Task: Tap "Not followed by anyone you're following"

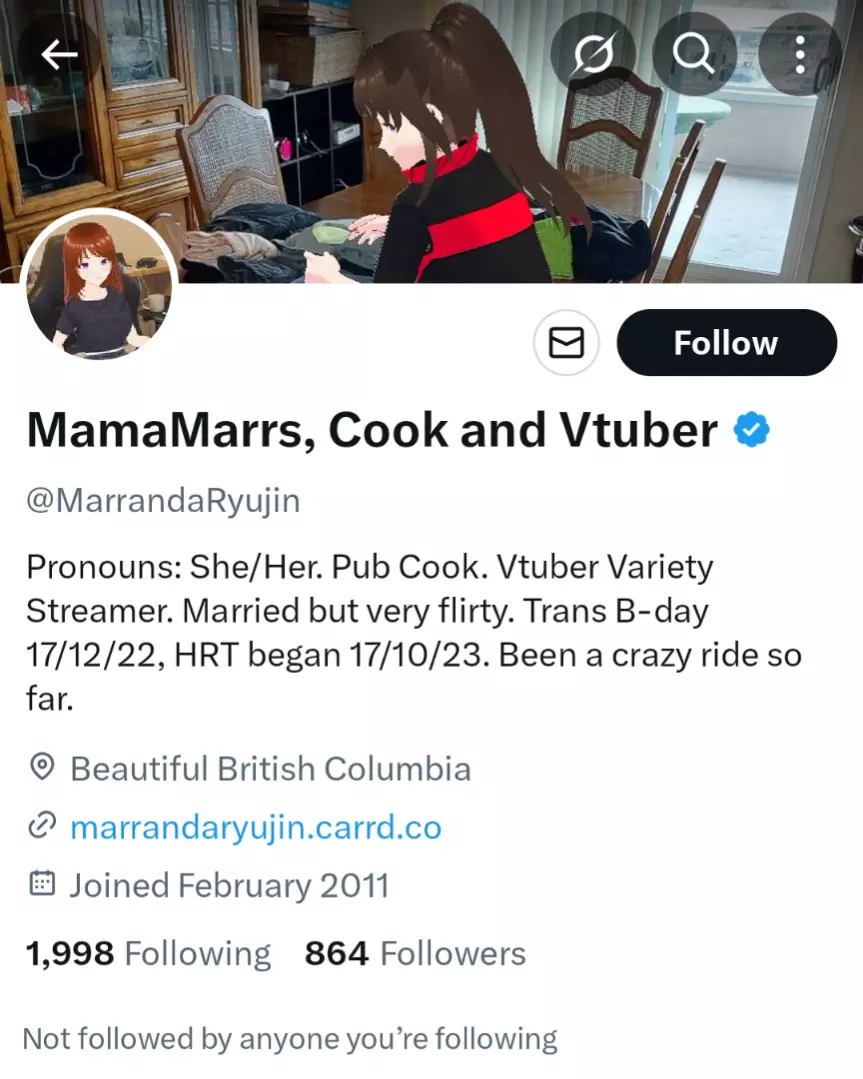Action: point(290,1039)
